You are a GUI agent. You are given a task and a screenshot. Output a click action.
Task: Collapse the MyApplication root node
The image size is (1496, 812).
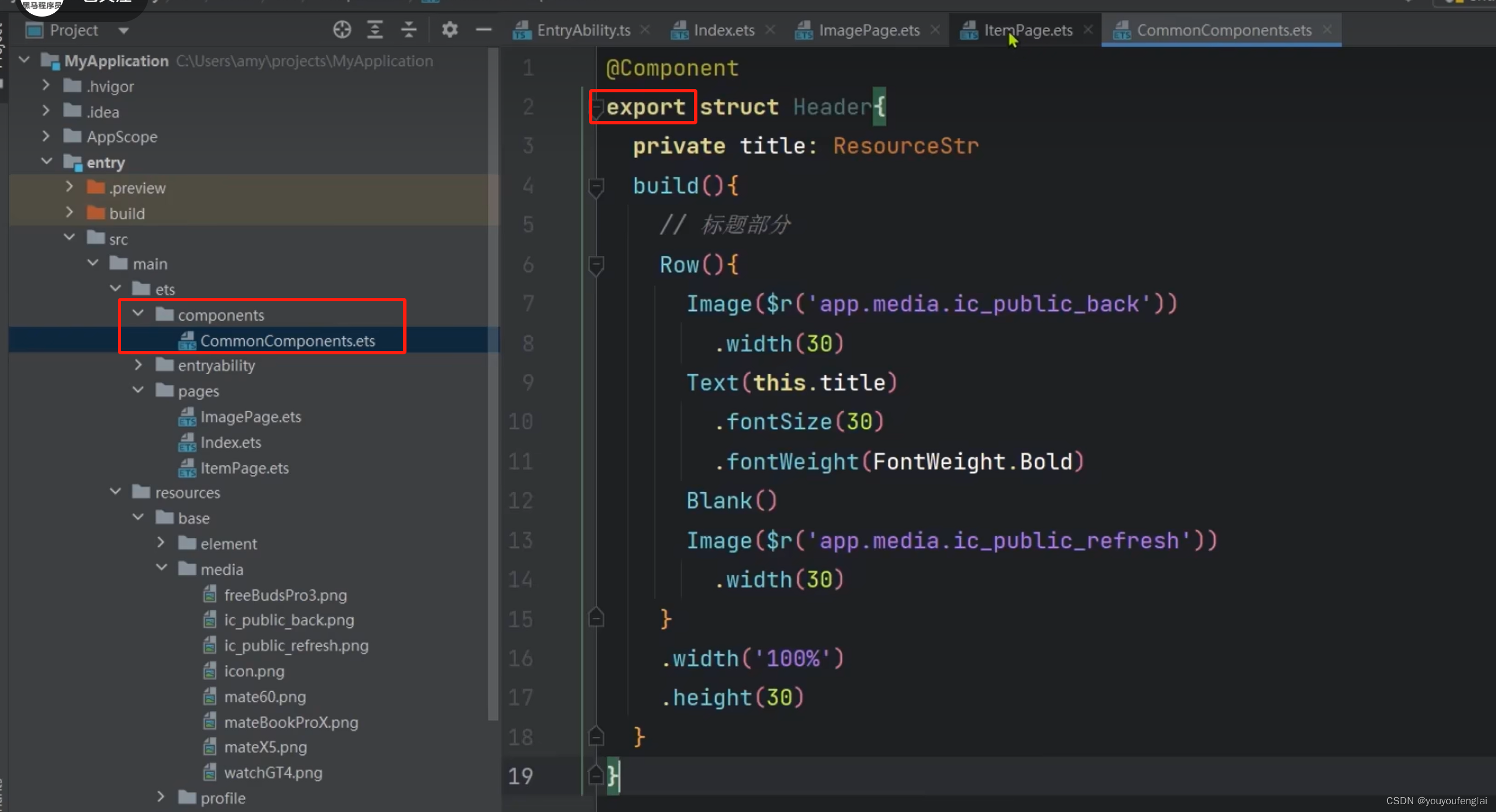(24, 60)
